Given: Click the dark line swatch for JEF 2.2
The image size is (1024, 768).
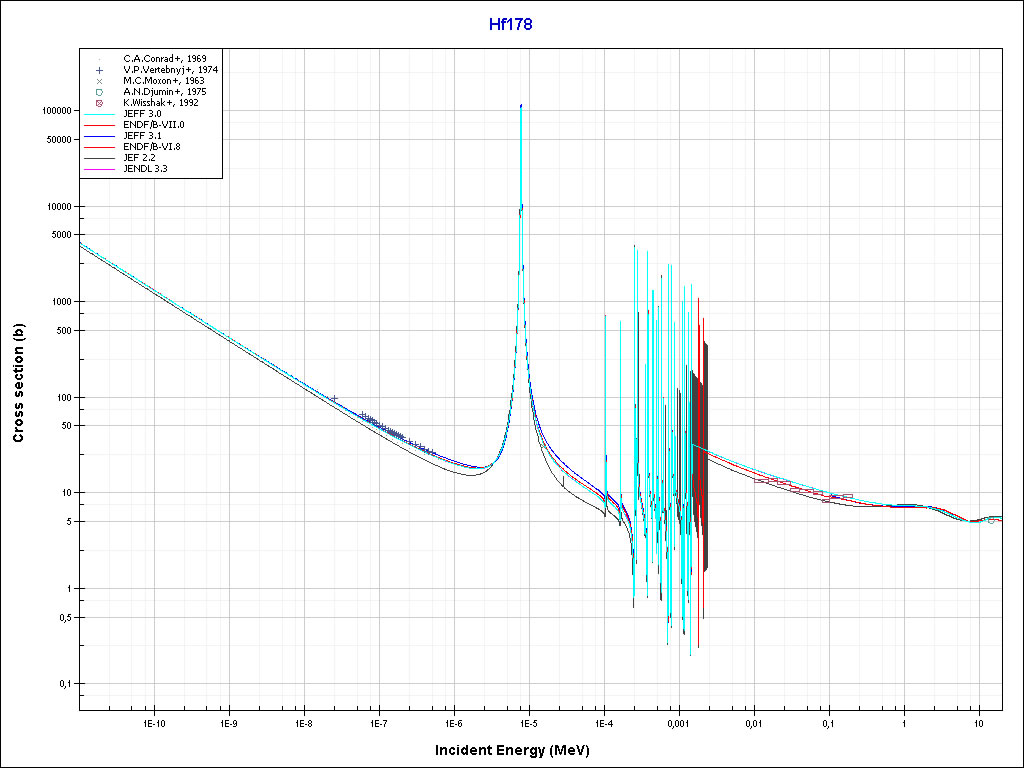Looking at the screenshot, I should 100,158.
